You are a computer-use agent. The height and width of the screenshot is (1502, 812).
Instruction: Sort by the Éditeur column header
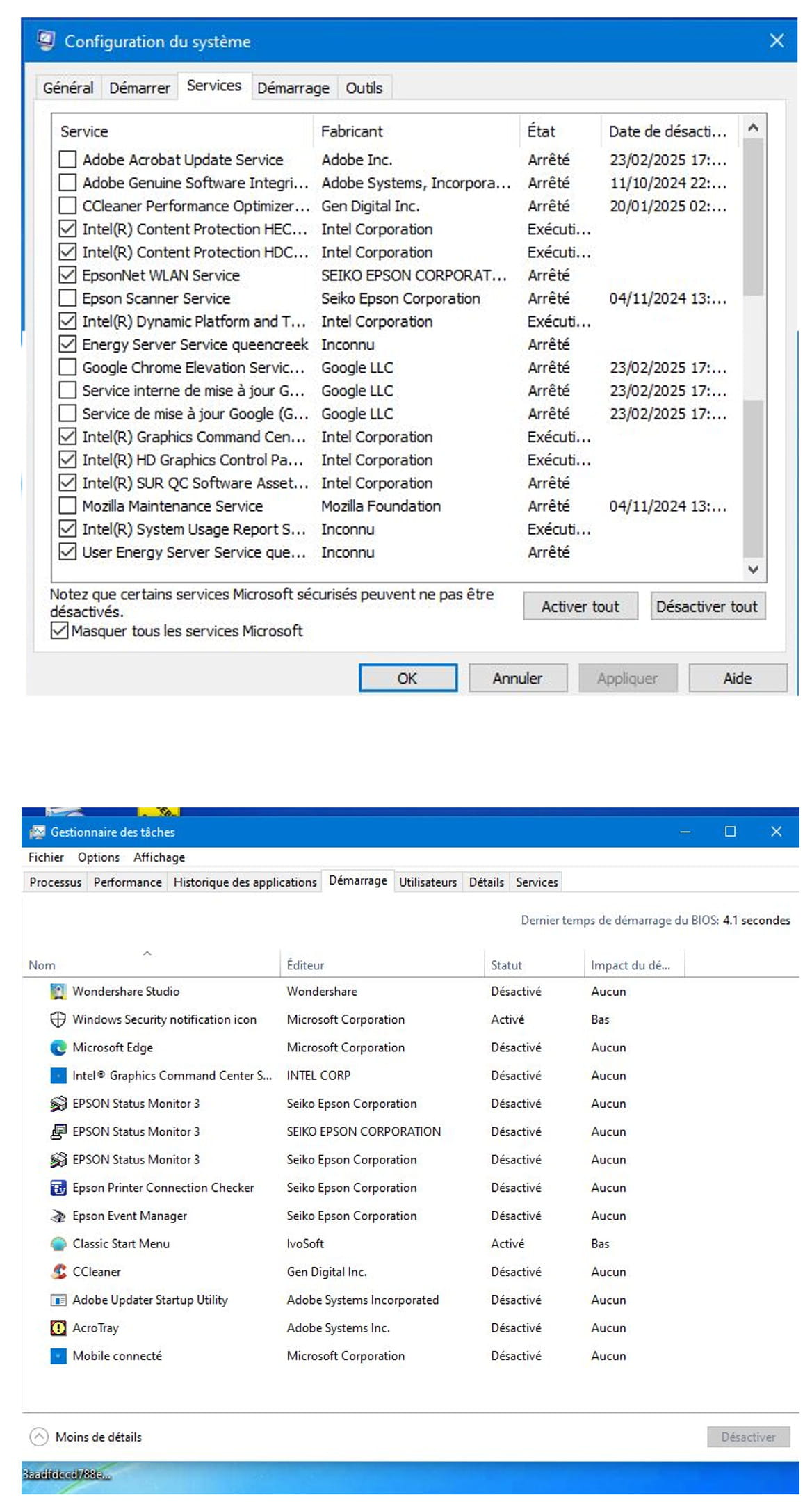[x=382, y=964]
